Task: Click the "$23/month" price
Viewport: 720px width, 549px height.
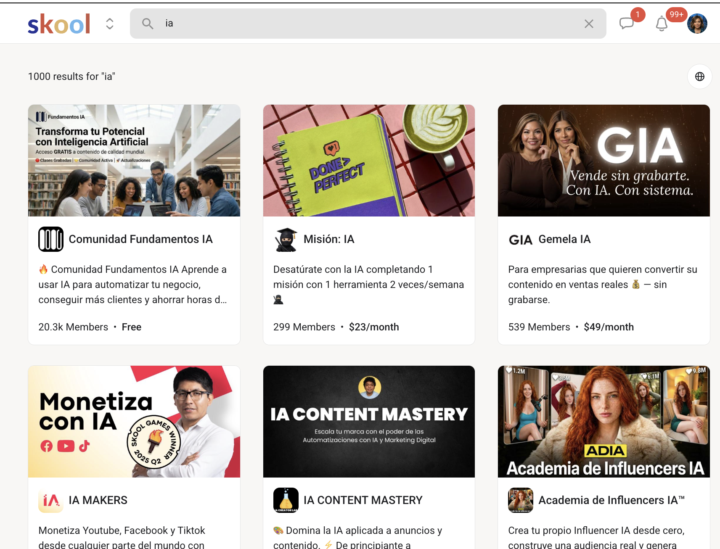Action: tap(374, 327)
